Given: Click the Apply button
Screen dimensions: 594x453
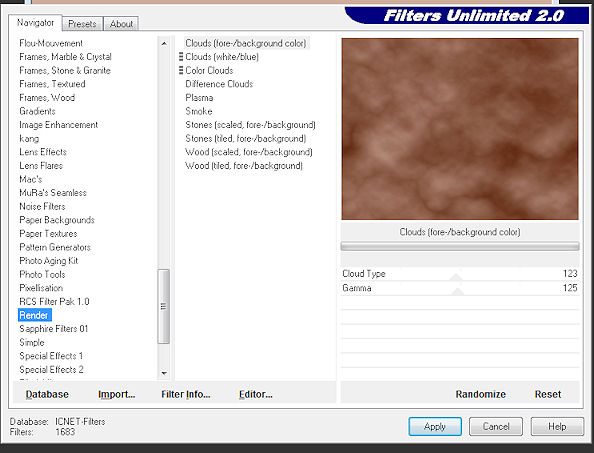Looking at the screenshot, I should point(435,426).
